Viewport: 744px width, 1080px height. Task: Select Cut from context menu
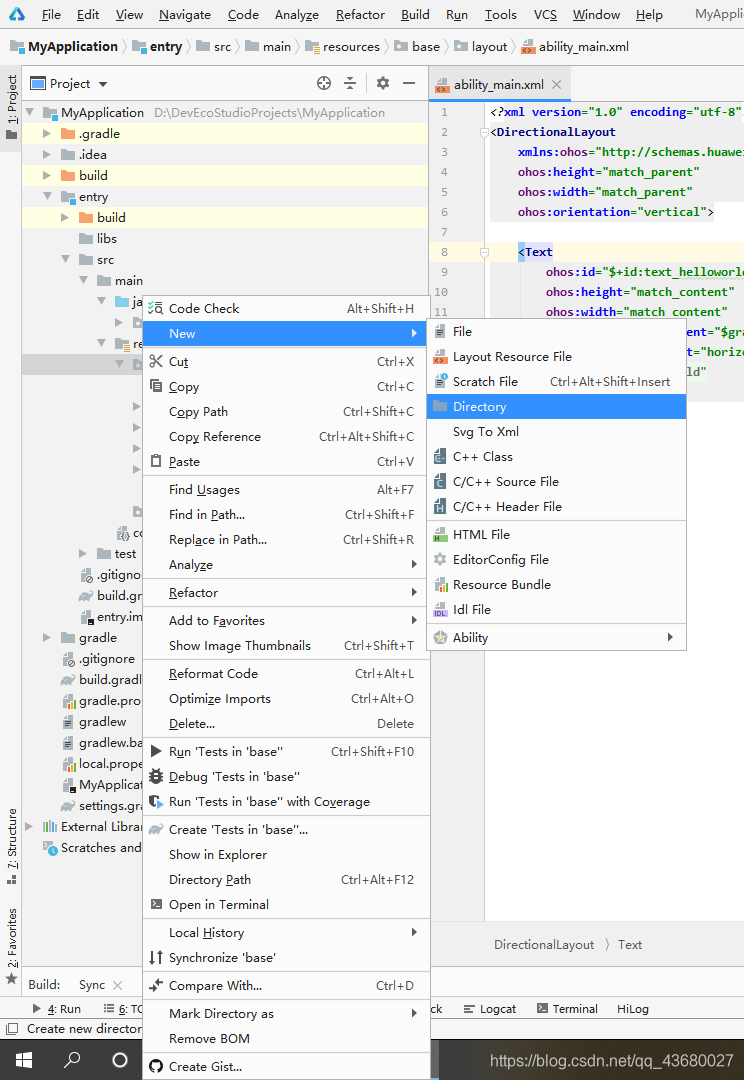pyautogui.click(x=287, y=362)
